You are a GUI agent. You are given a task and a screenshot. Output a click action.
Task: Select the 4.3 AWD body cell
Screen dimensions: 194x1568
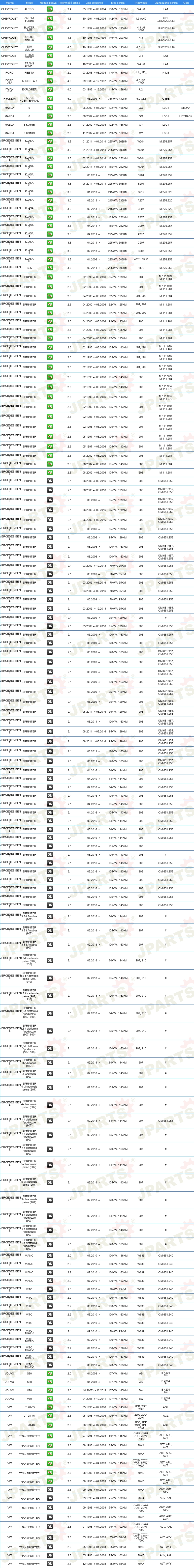coord(141,19)
